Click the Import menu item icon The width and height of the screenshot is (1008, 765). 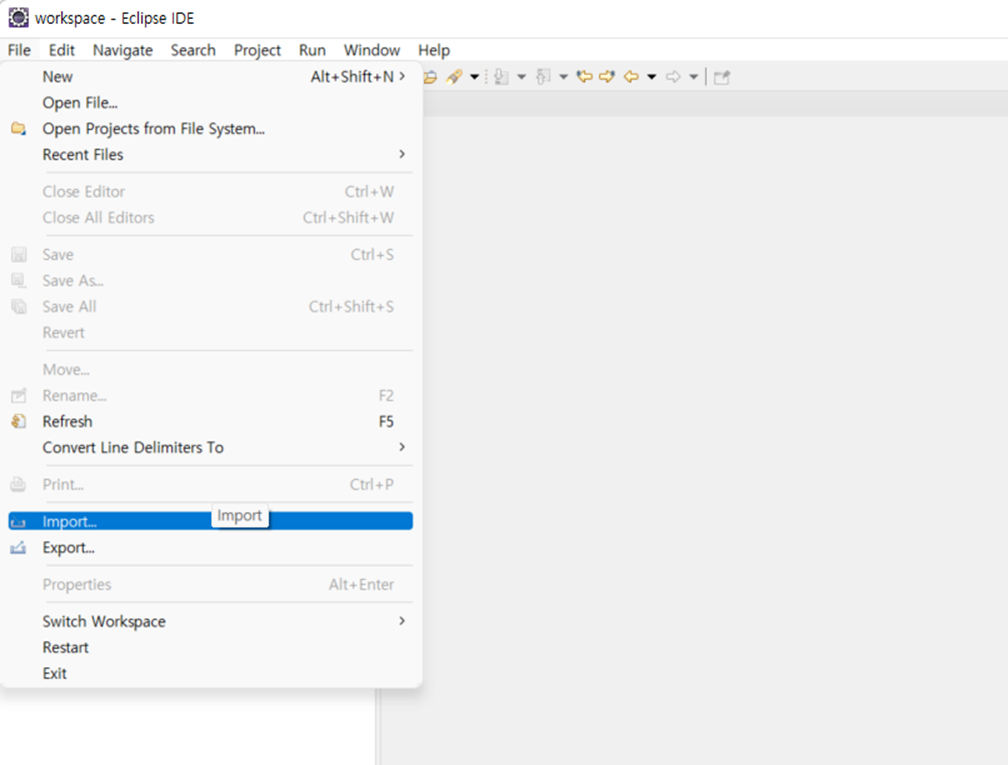(x=19, y=521)
